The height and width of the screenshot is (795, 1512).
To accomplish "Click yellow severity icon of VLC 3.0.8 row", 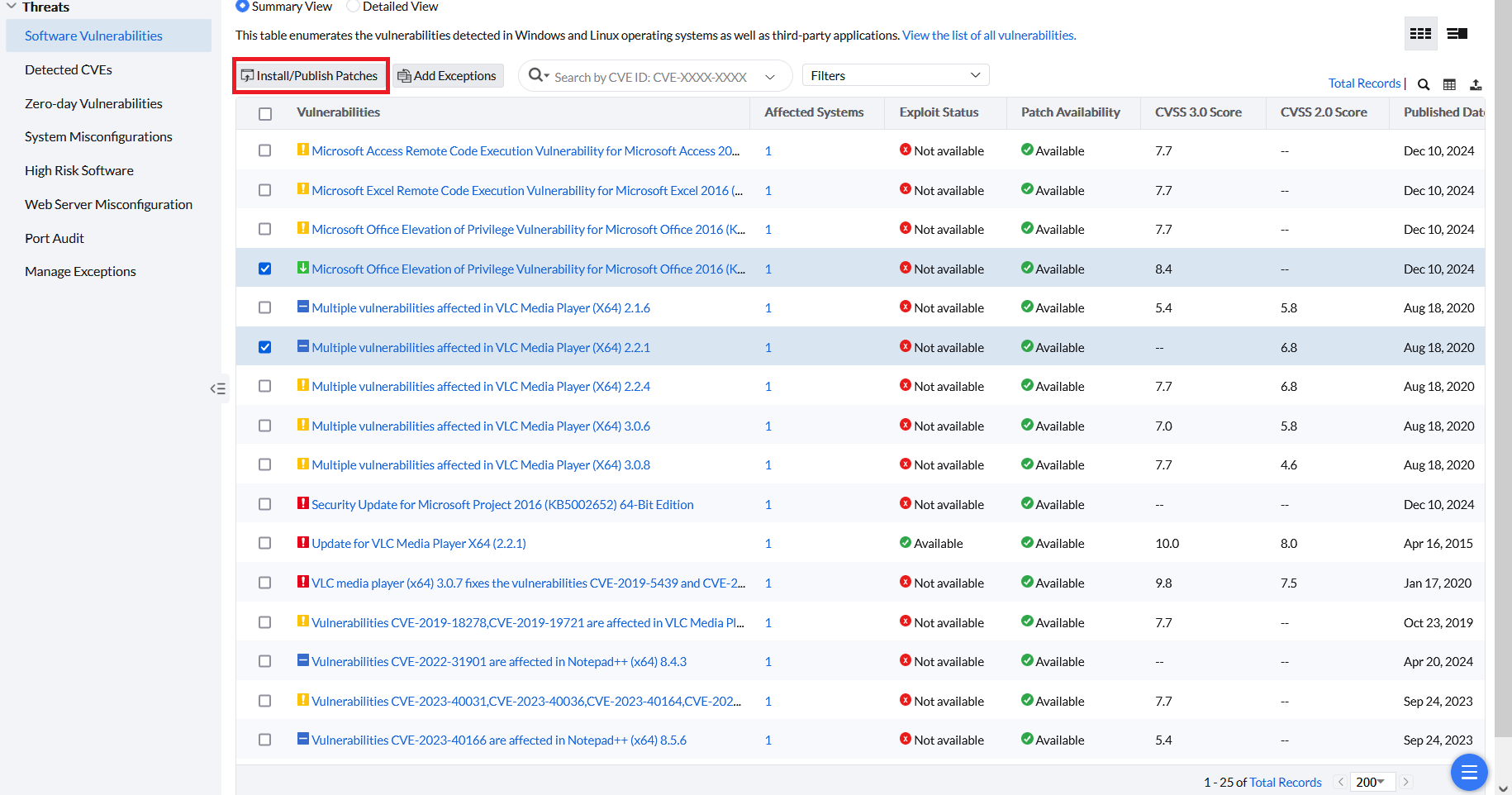I will point(303,464).
